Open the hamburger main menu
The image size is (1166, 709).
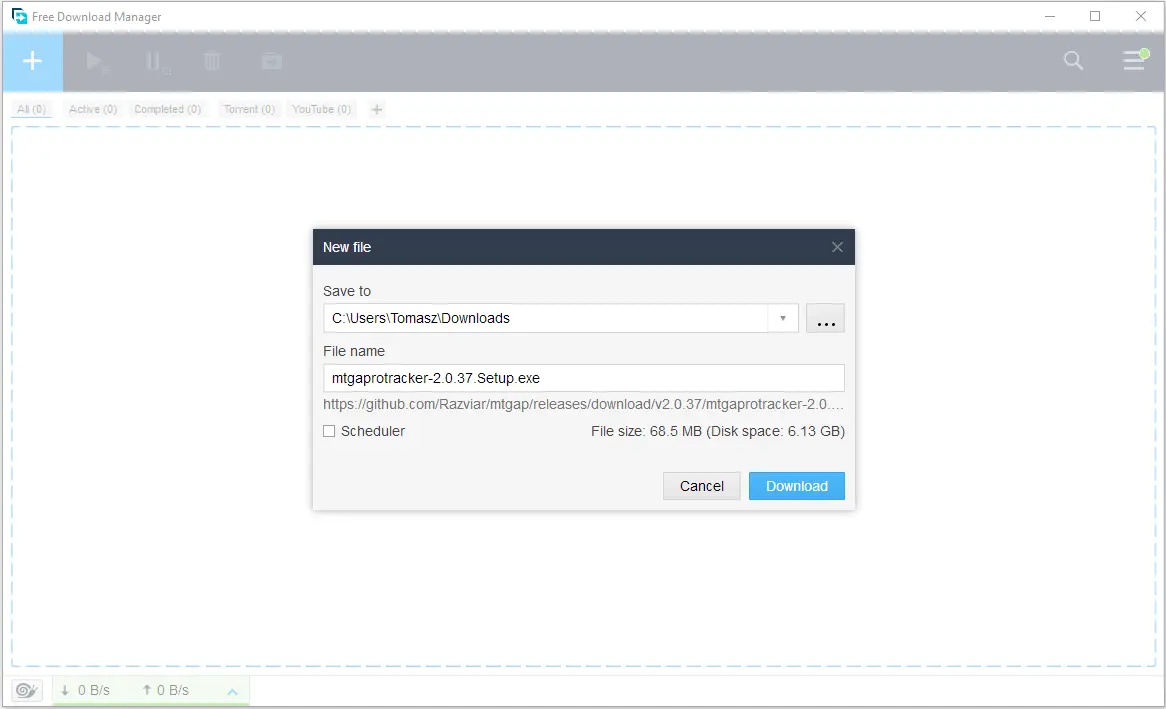(x=1135, y=60)
